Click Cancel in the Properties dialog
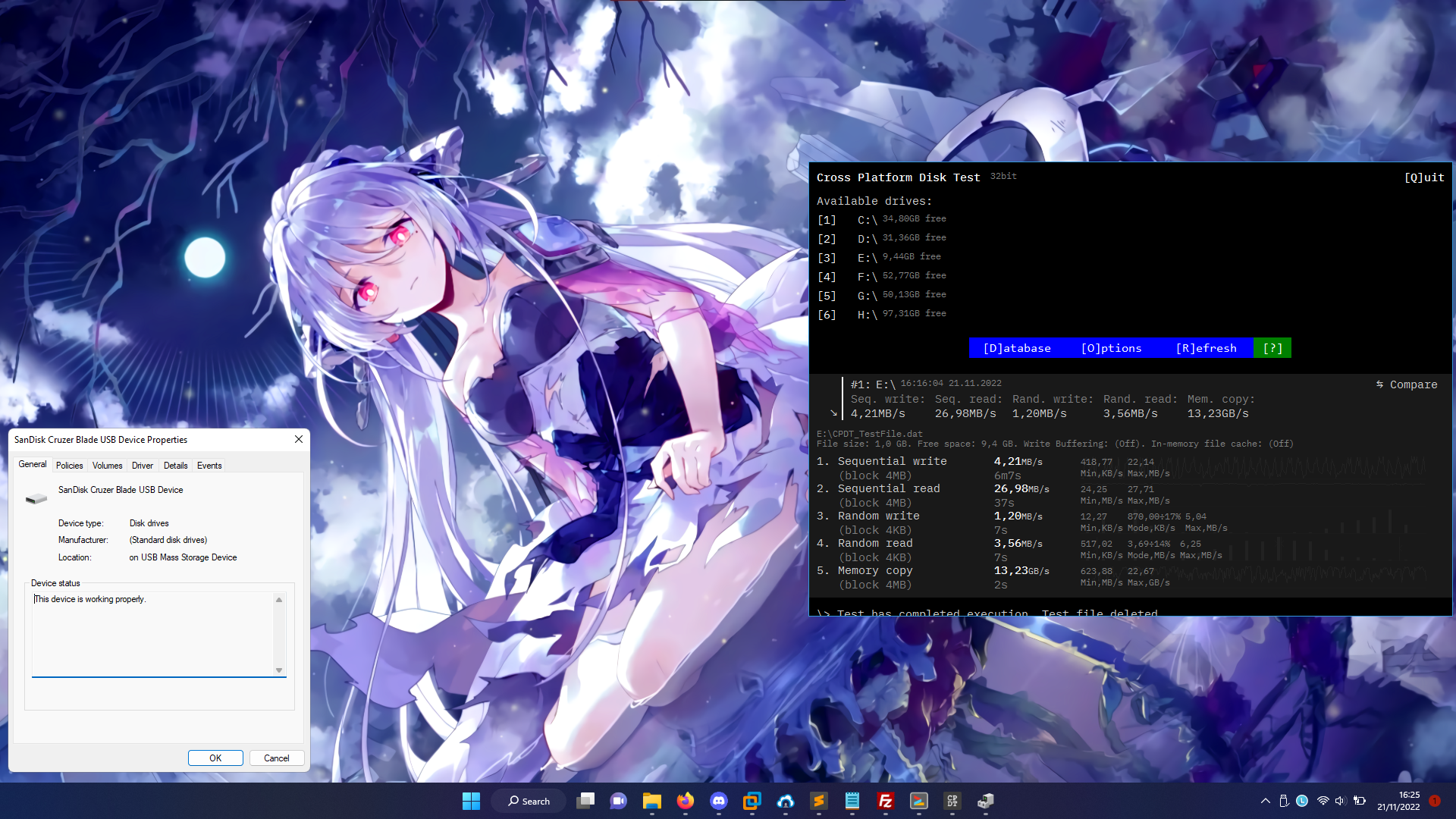1456x819 pixels. click(277, 758)
